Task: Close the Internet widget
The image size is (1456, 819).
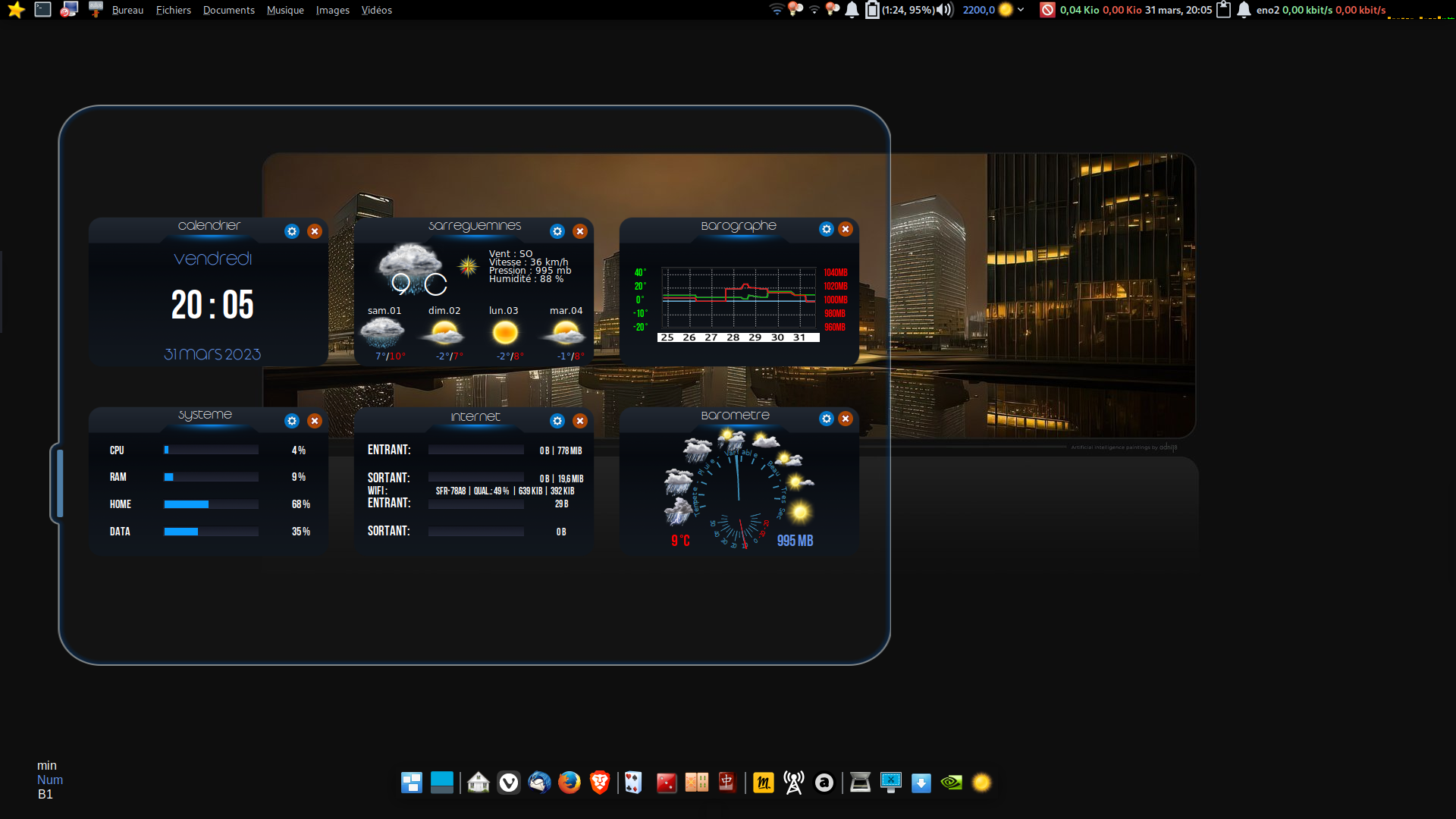Action: click(580, 421)
